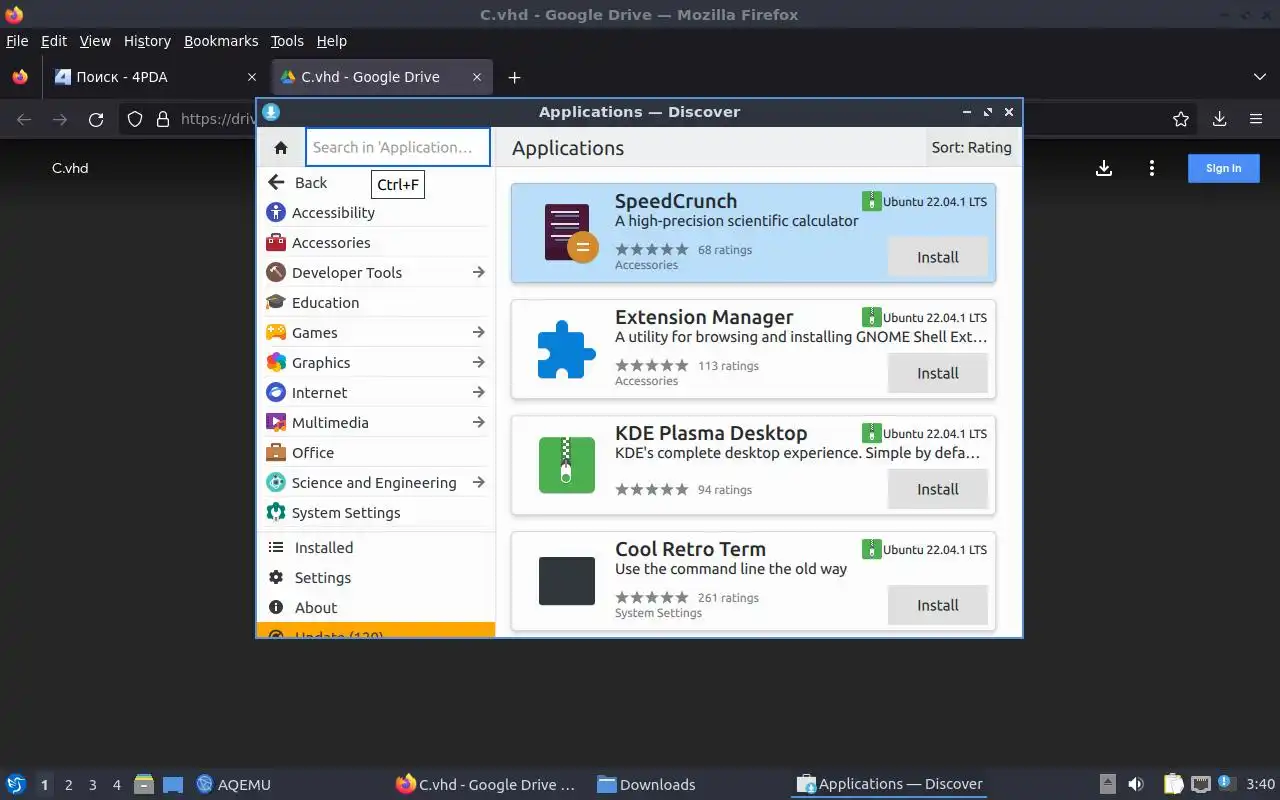Image resolution: width=1280 pixels, height=800 pixels.
Task: Click the search field in Discover
Action: (398, 147)
